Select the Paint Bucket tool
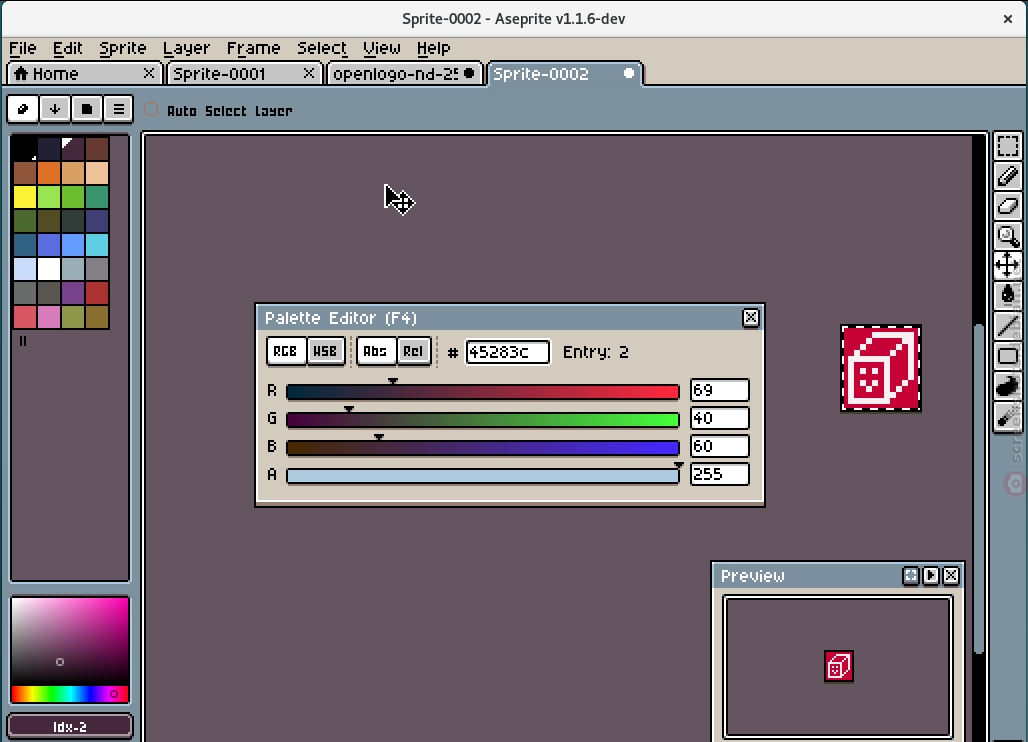This screenshot has height=742, width=1028. click(x=1008, y=296)
